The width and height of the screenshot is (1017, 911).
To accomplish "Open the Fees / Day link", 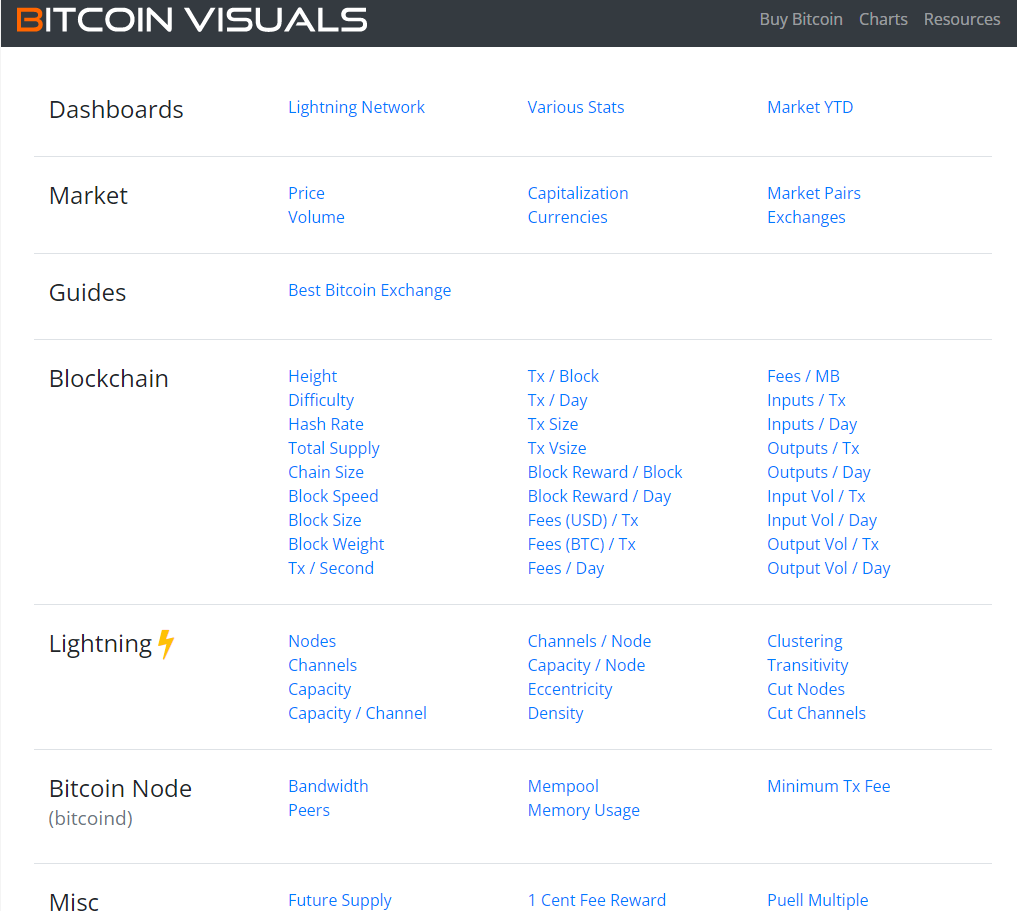I will coord(566,569).
